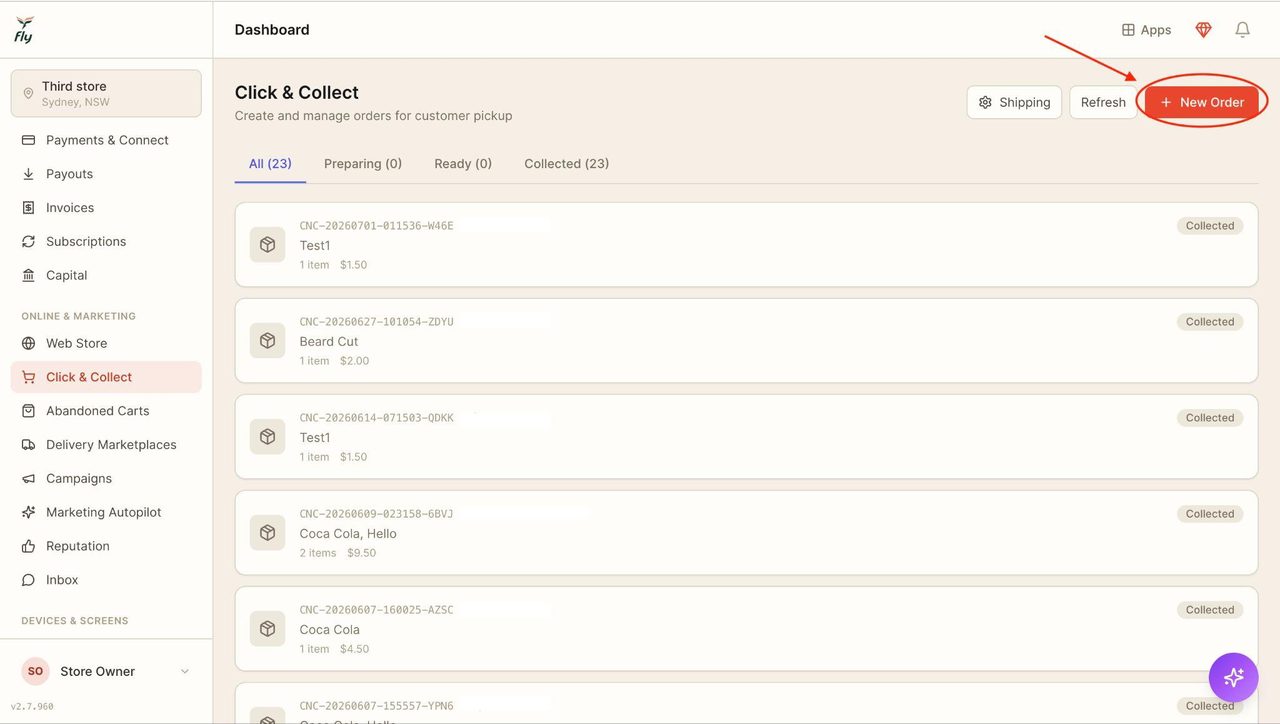Click the Payouts download arrow icon
1280x724 pixels.
28,174
